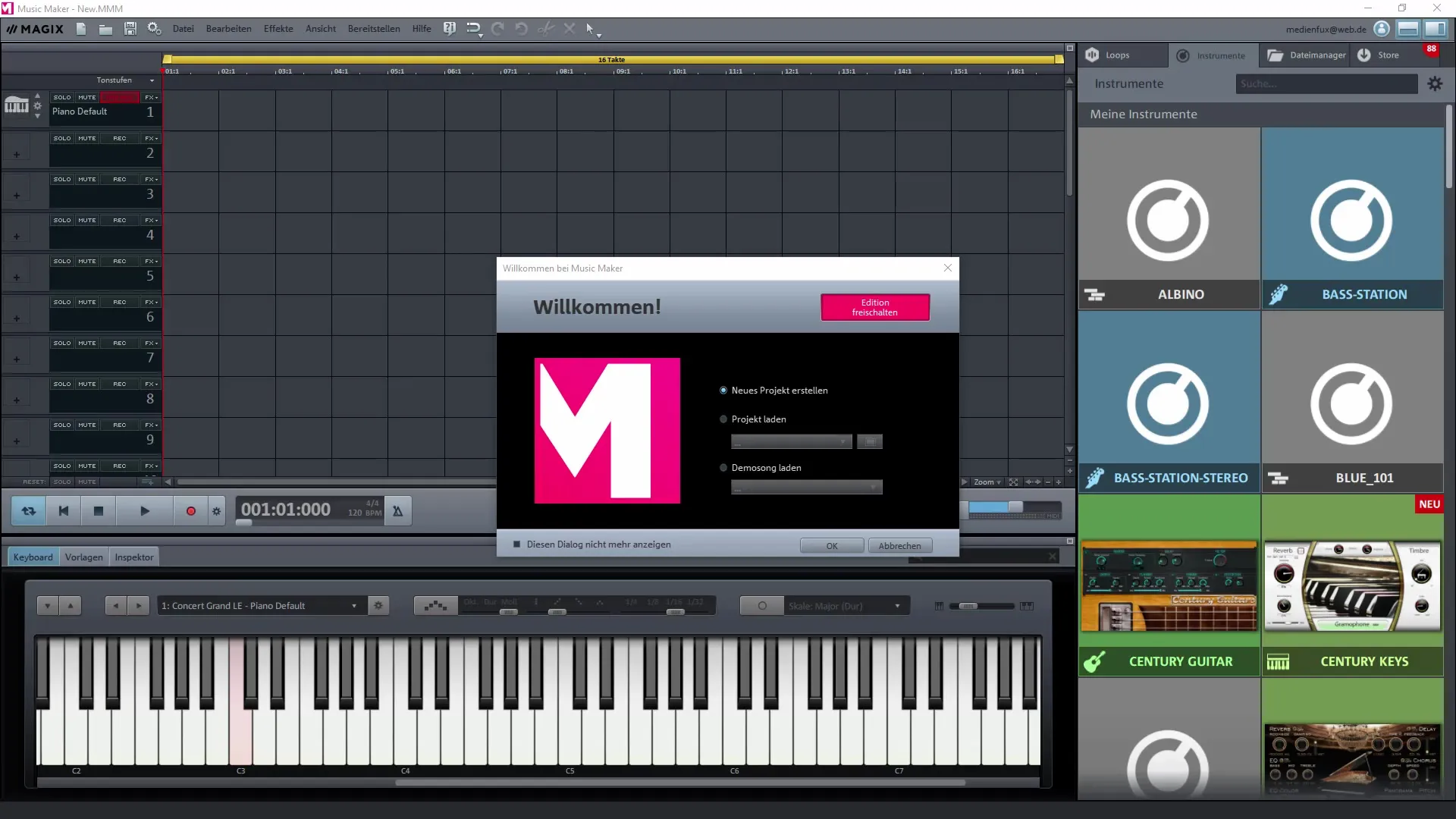Toggle the metronome icon
This screenshot has height=819, width=1456.
coord(397,511)
